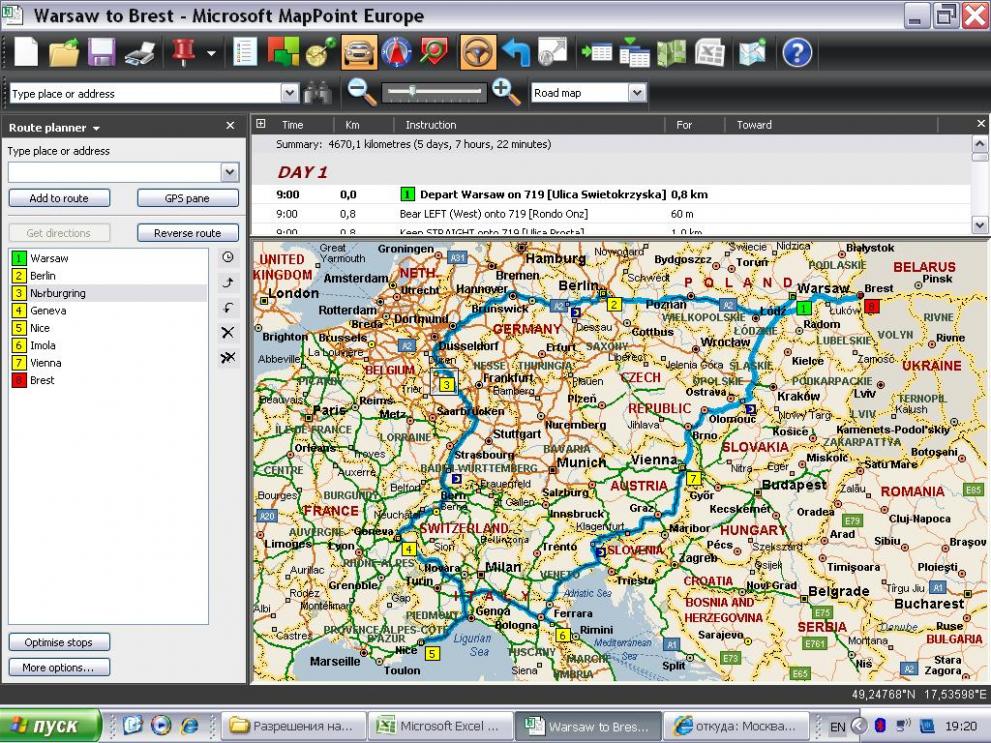Select the Berlin stop in the route list
Screen dimensions: 991x743
pyautogui.click(x=109, y=276)
